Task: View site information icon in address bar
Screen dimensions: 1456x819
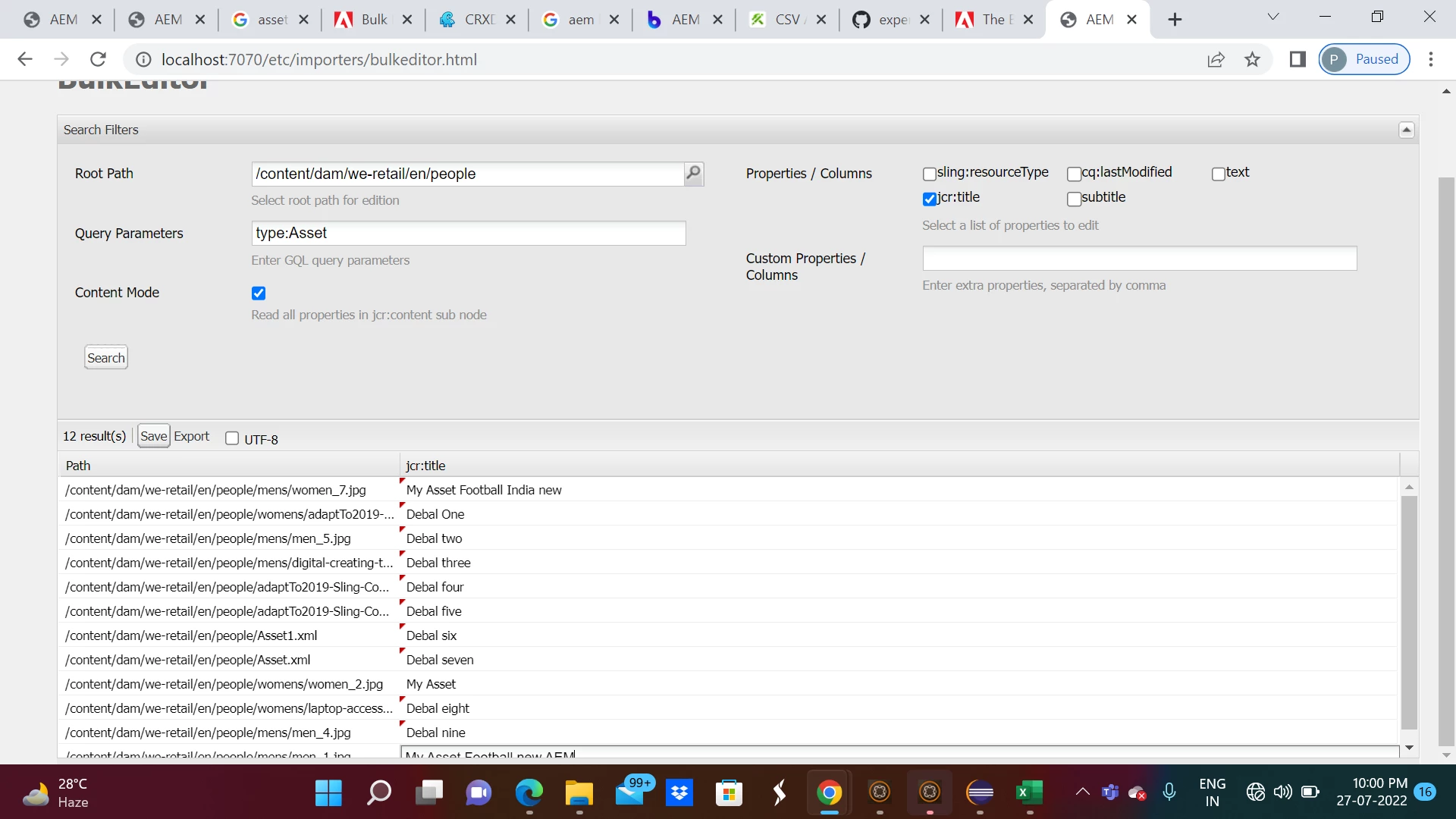Action: pos(143,59)
